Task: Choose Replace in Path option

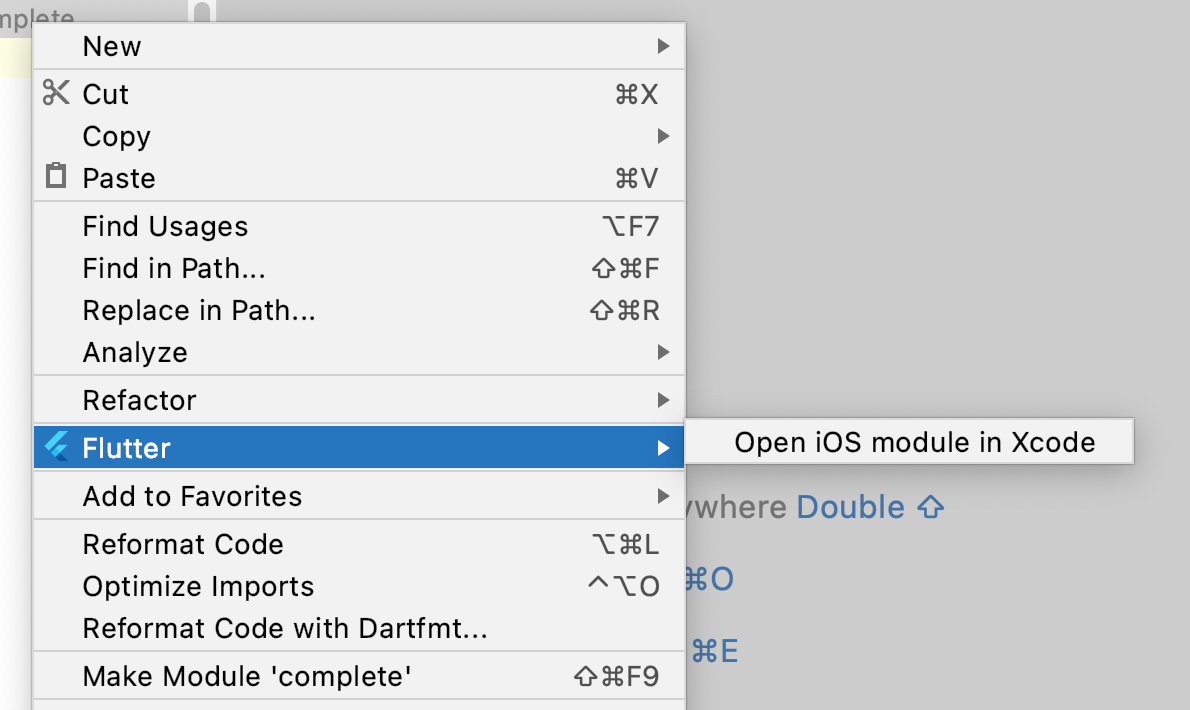Action: coord(359,310)
